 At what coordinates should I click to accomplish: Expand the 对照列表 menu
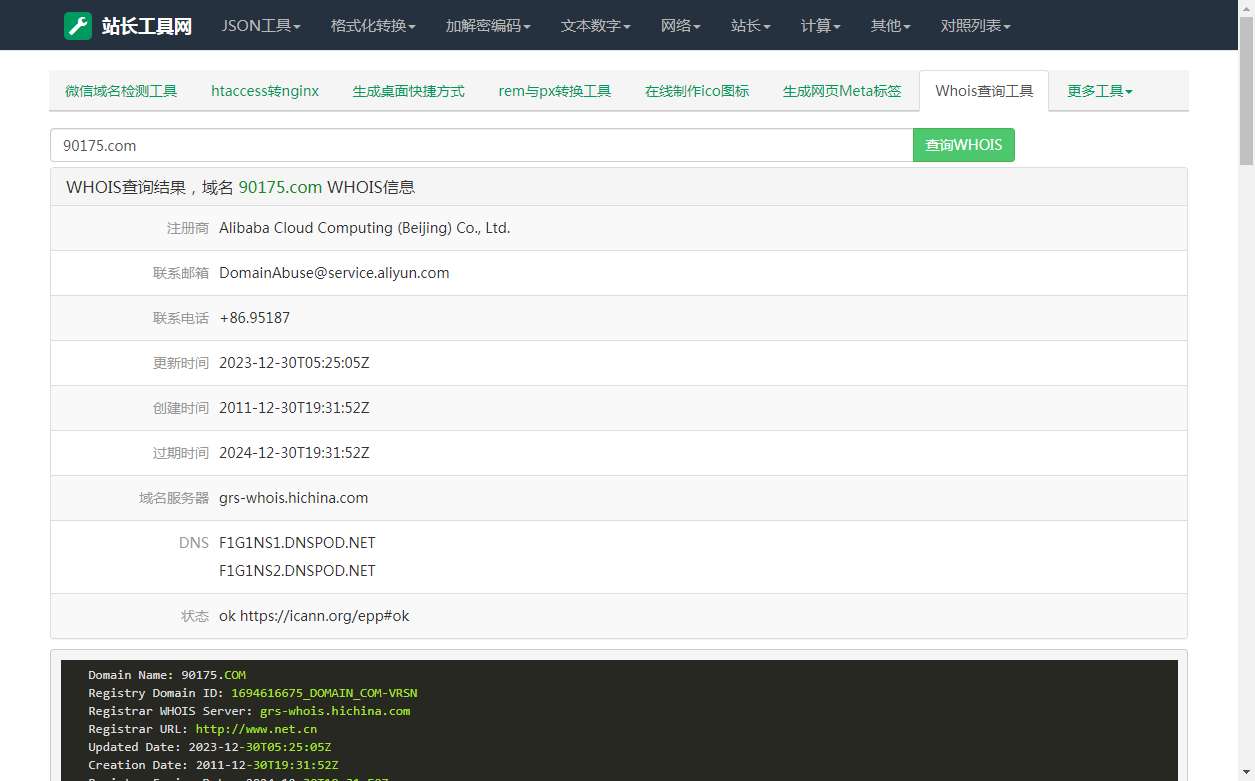click(x=975, y=26)
